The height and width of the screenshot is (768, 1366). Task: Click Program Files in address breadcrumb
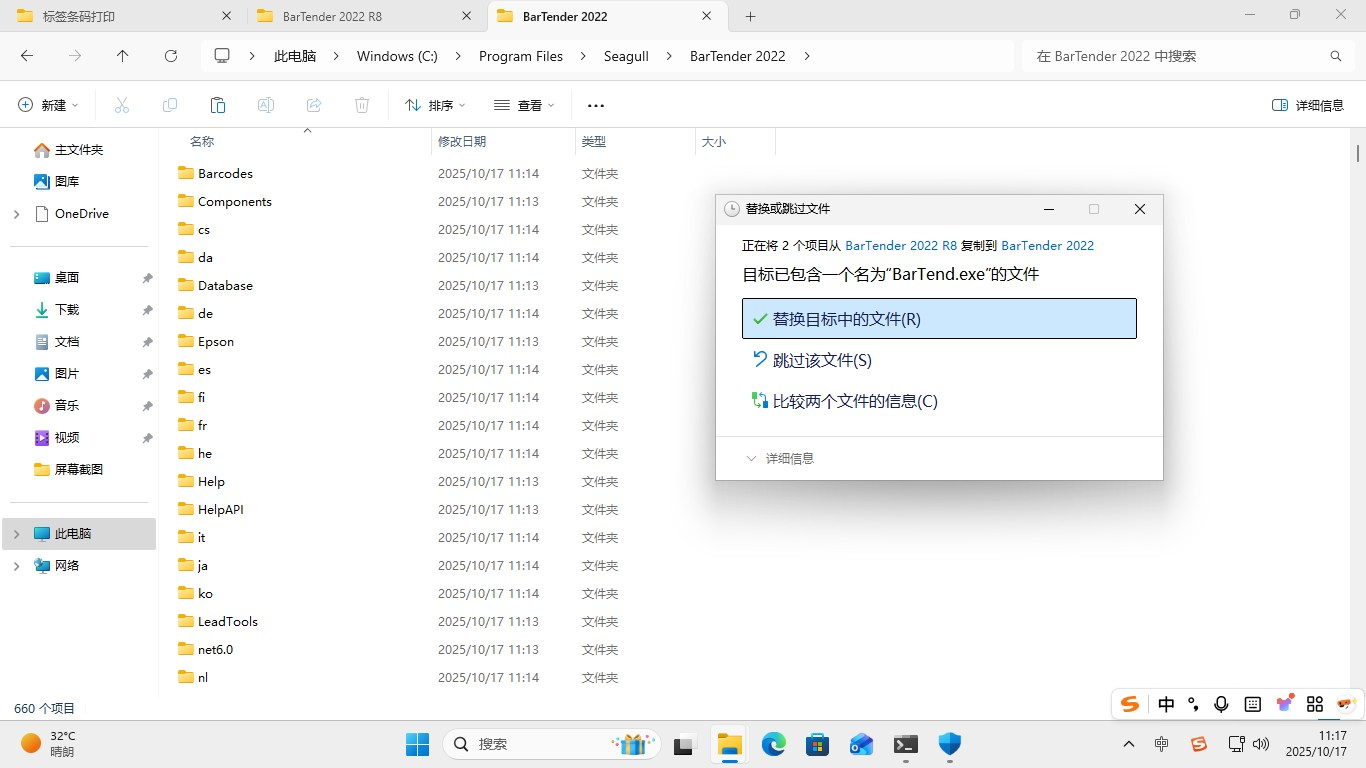point(521,56)
